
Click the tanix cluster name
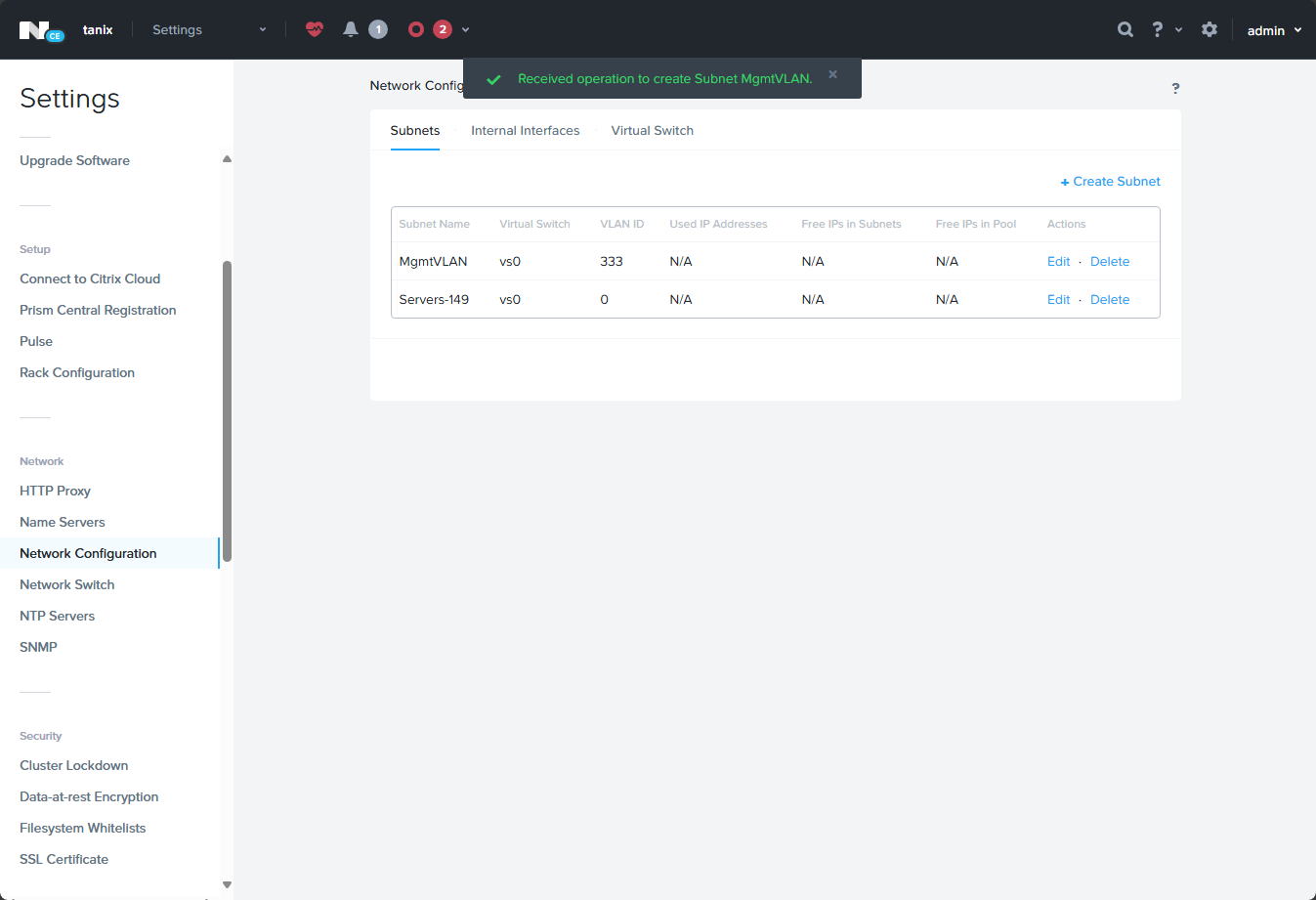[98, 29]
